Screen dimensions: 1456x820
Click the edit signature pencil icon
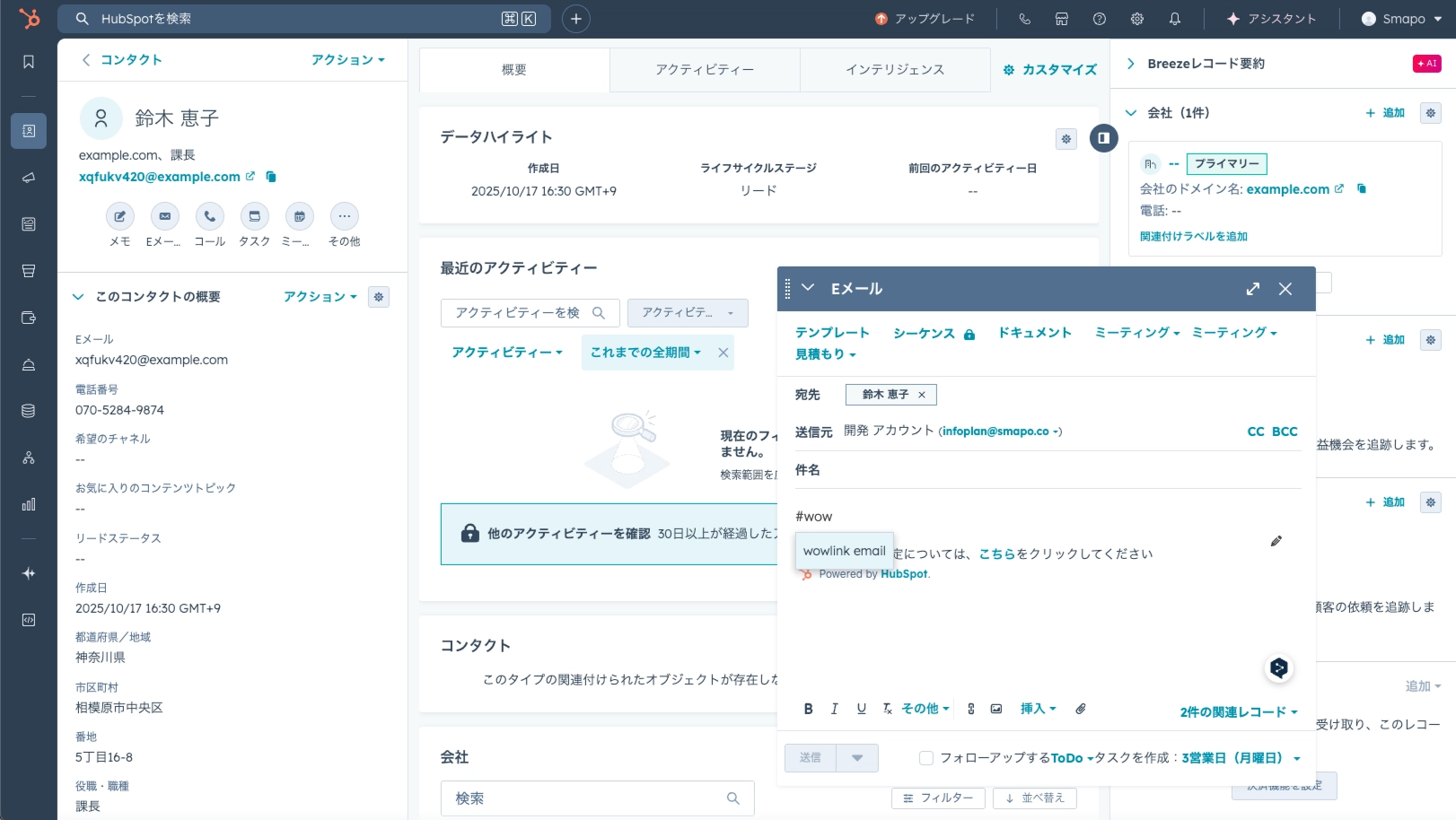tap(1276, 541)
